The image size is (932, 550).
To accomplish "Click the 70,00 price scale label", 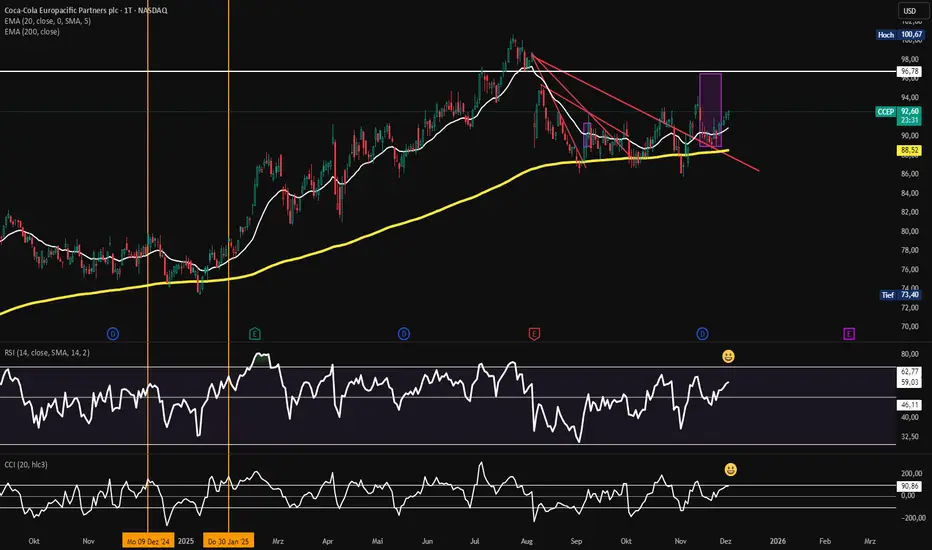I will tap(910, 326).
